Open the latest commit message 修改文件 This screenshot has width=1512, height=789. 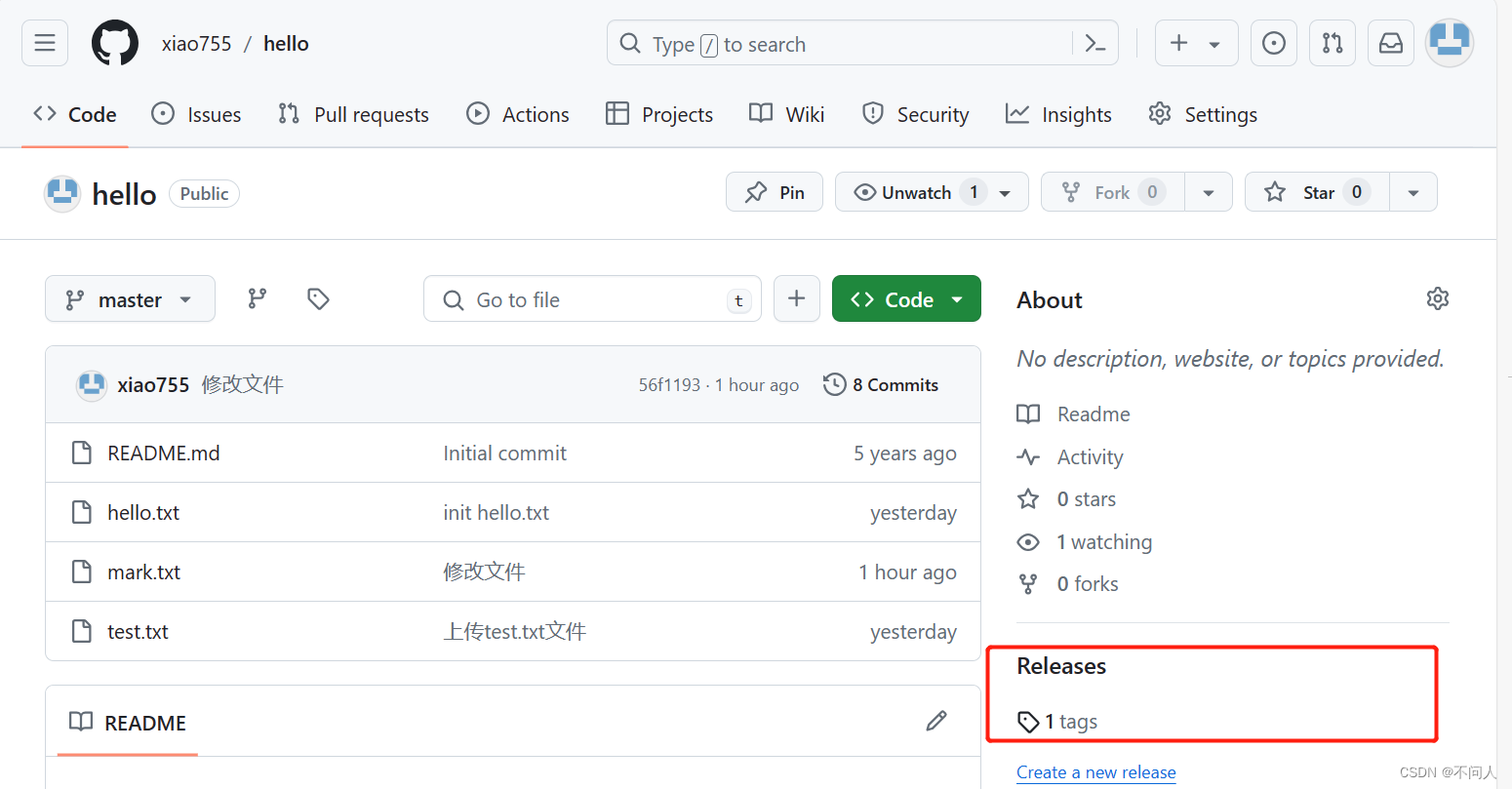[x=243, y=385]
